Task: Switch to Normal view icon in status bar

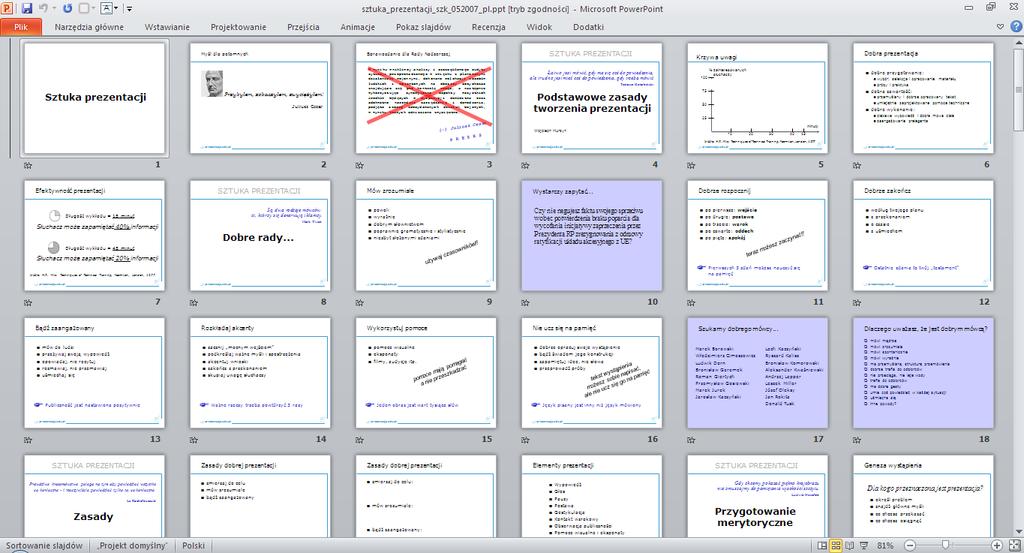Action: click(x=822, y=545)
